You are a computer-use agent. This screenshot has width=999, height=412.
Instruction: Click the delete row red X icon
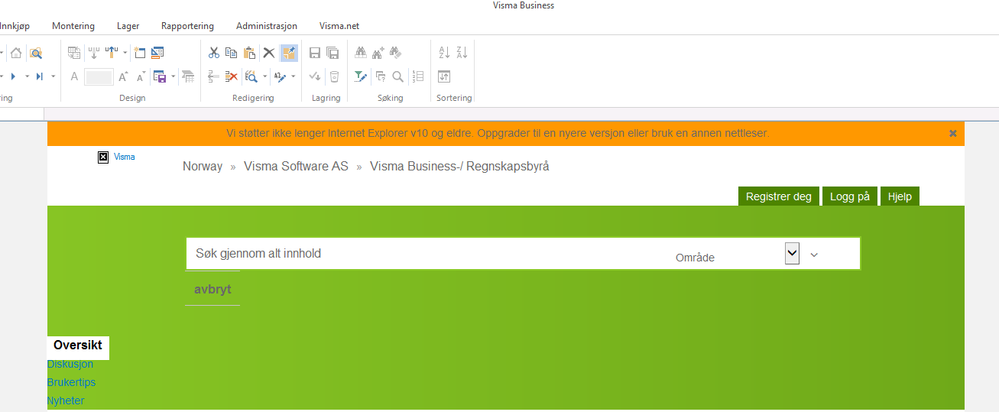(x=232, y=76)
